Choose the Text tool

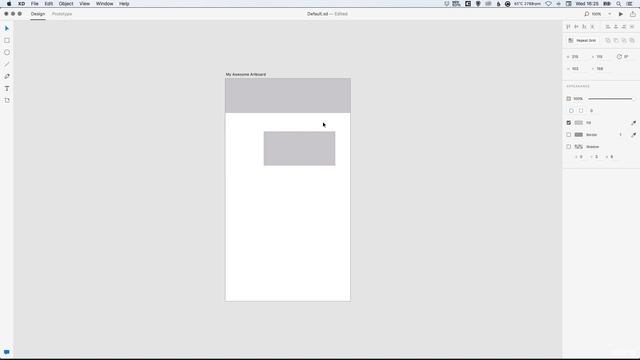point(7,88)
